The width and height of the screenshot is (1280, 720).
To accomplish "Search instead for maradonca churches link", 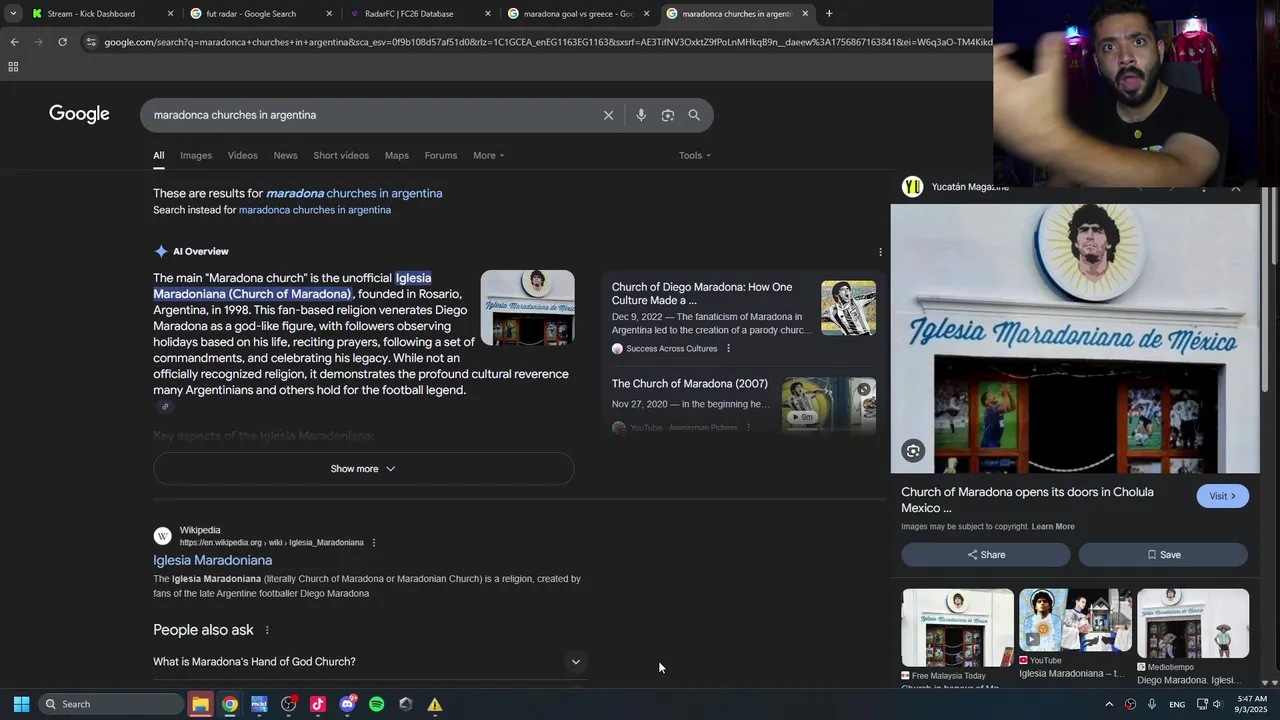I will click(315, 210).
